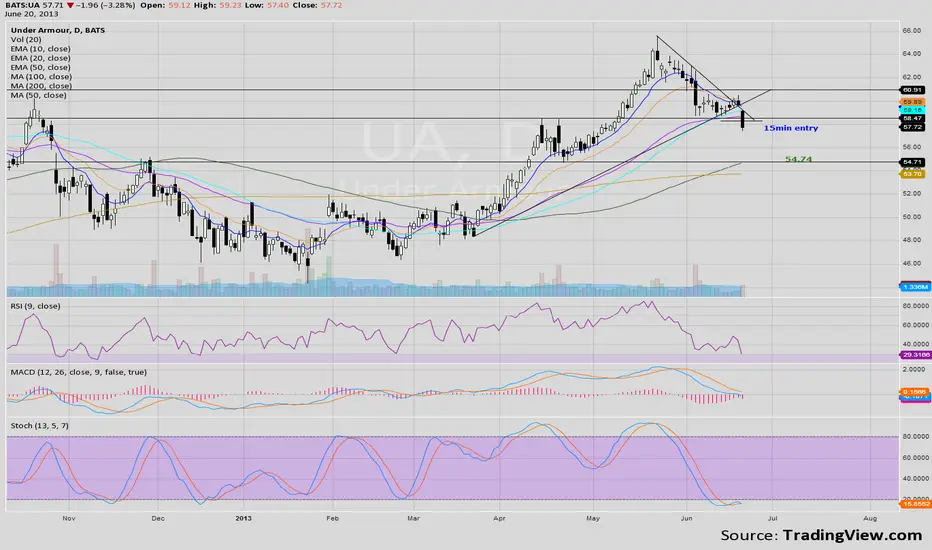932x550 pixels.
Task: Click the '15min entry' blue annotation
Action: point(791,128)
